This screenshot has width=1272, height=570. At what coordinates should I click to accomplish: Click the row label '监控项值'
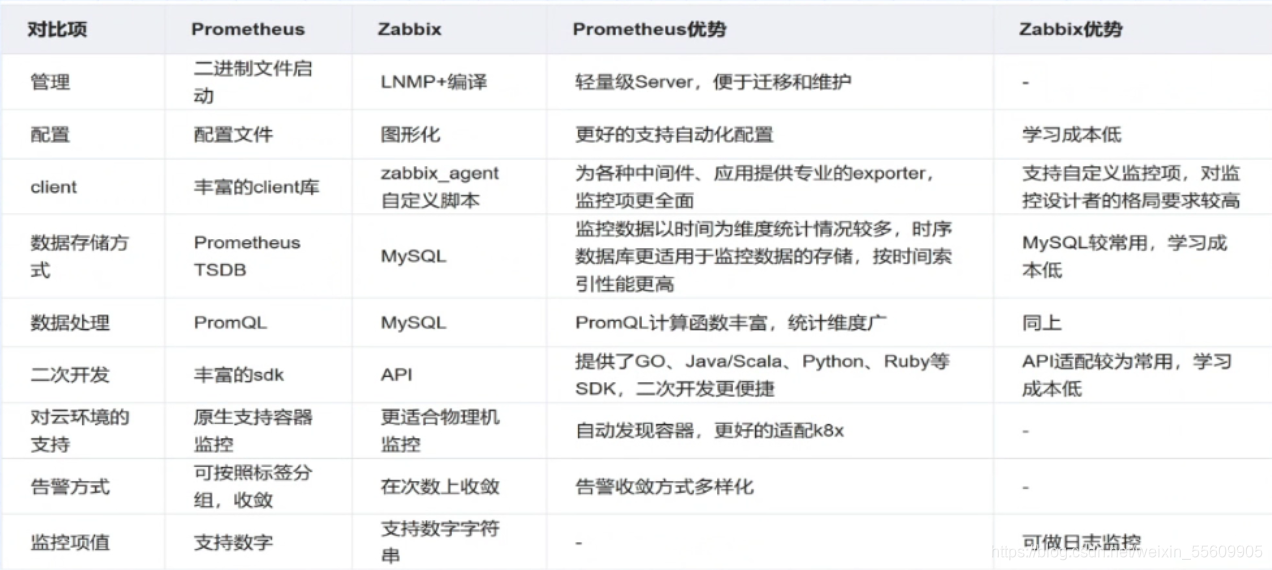[70, 542]
